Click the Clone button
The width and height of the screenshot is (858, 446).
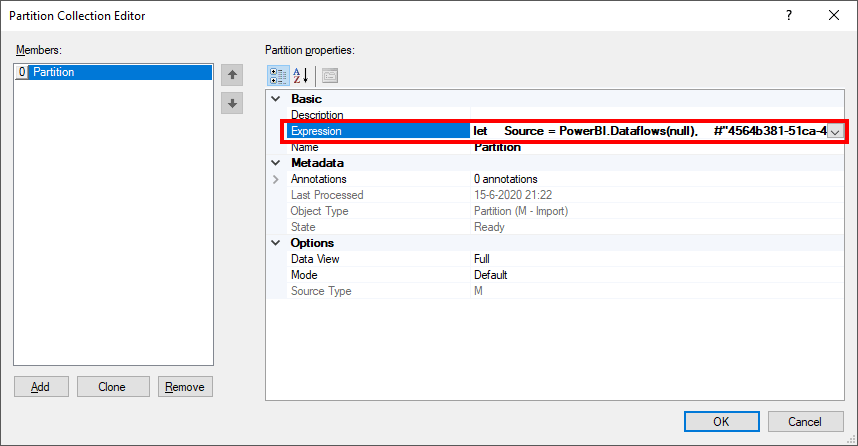[112, 387]
